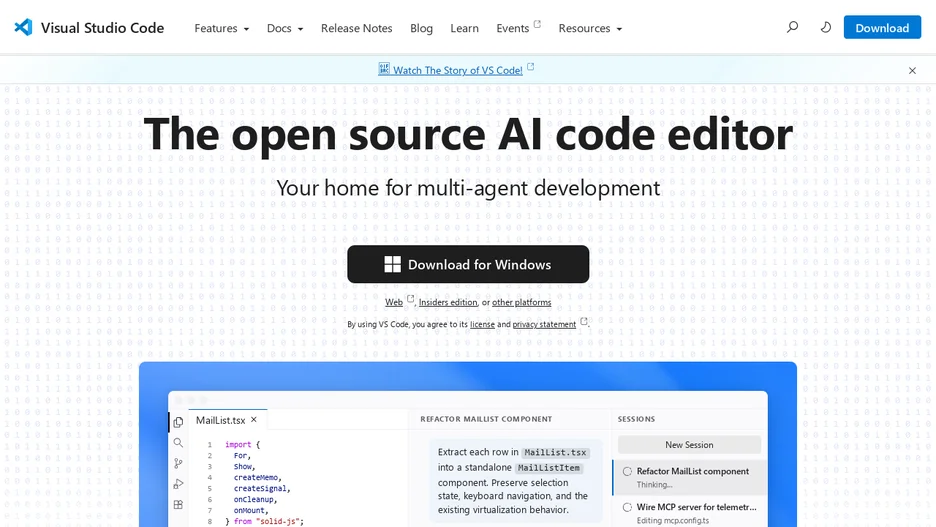Click the Visual Studio Code logo icon

(x=23, y=27)
